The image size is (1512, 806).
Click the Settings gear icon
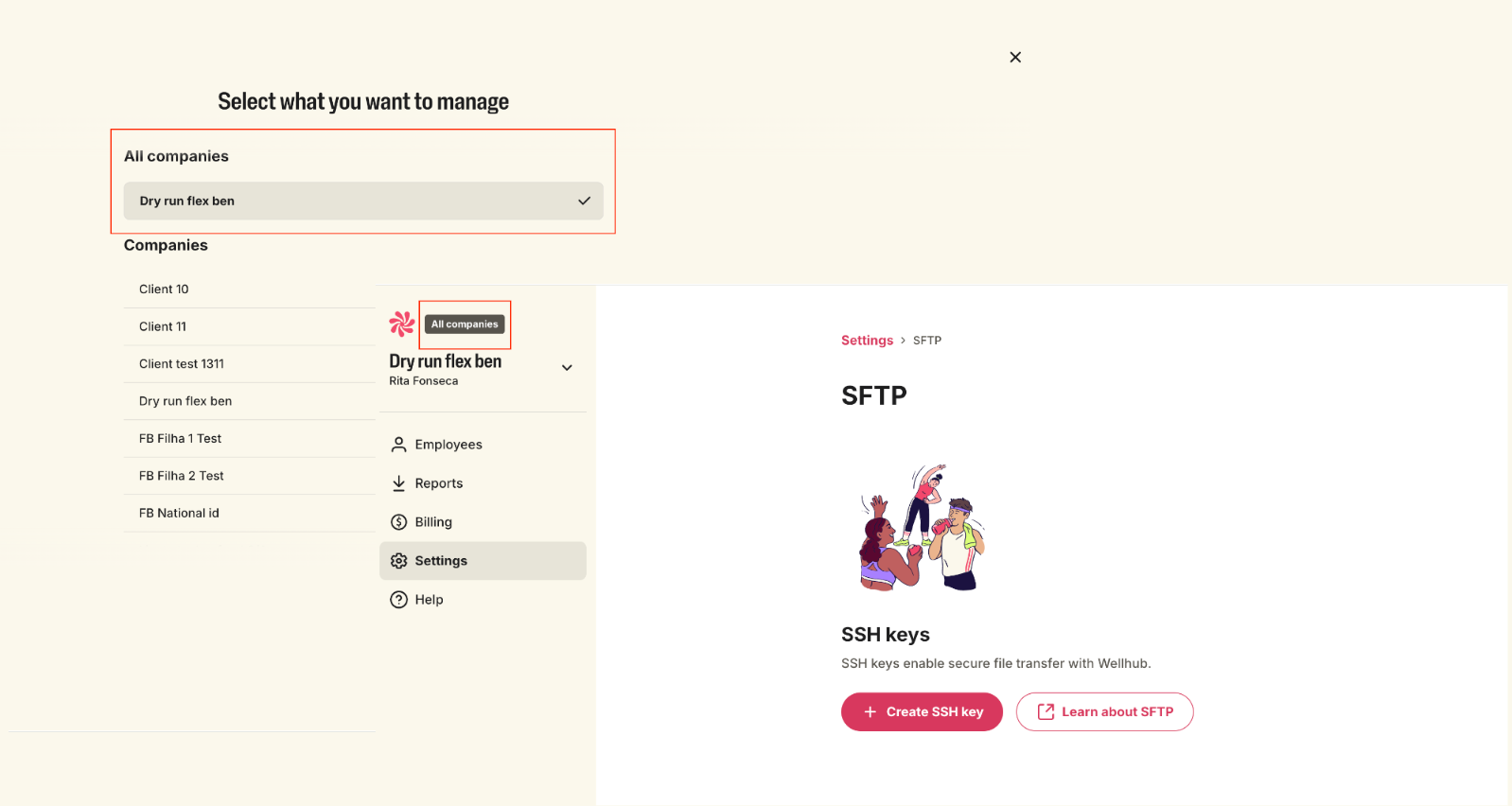pyautogui.click(x=399, y=561)
